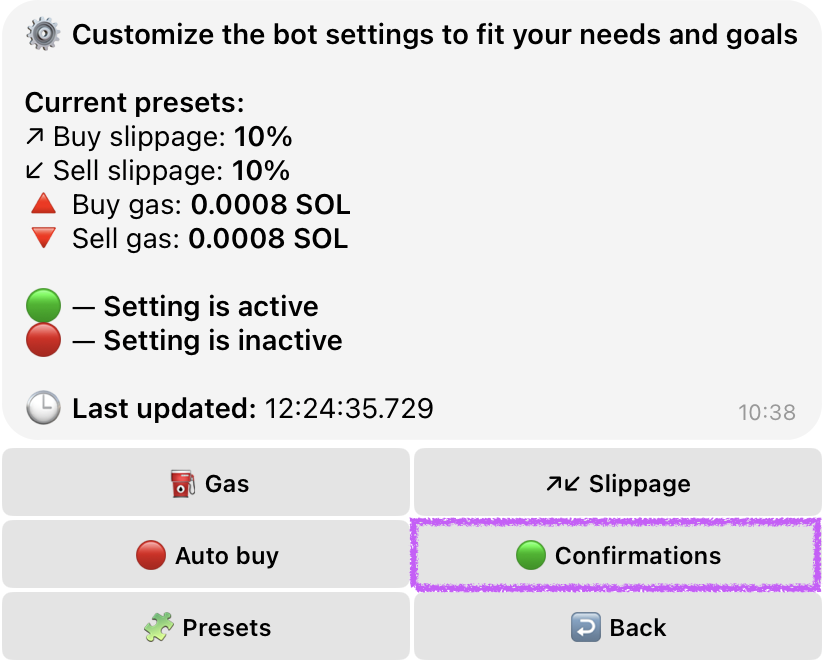
Task: Open the Slippage settings button
Action: pyautogui.click(x=617, y=483)
